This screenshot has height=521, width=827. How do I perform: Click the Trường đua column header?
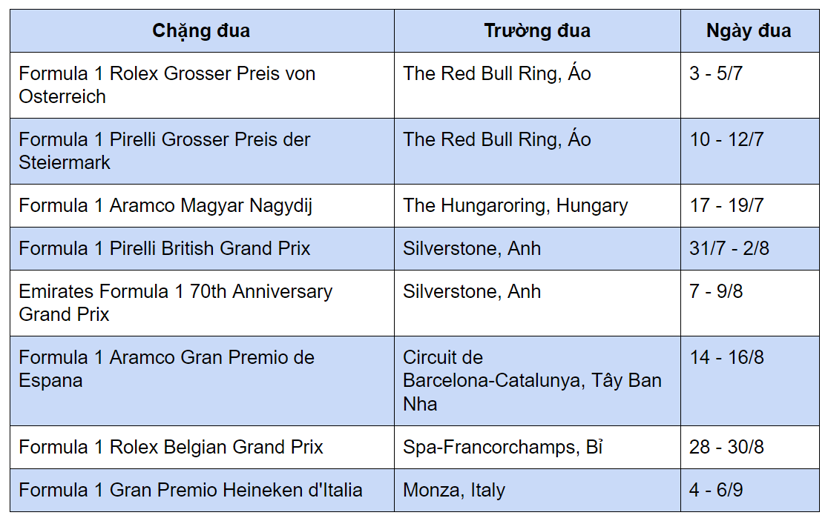click(536, 30)
